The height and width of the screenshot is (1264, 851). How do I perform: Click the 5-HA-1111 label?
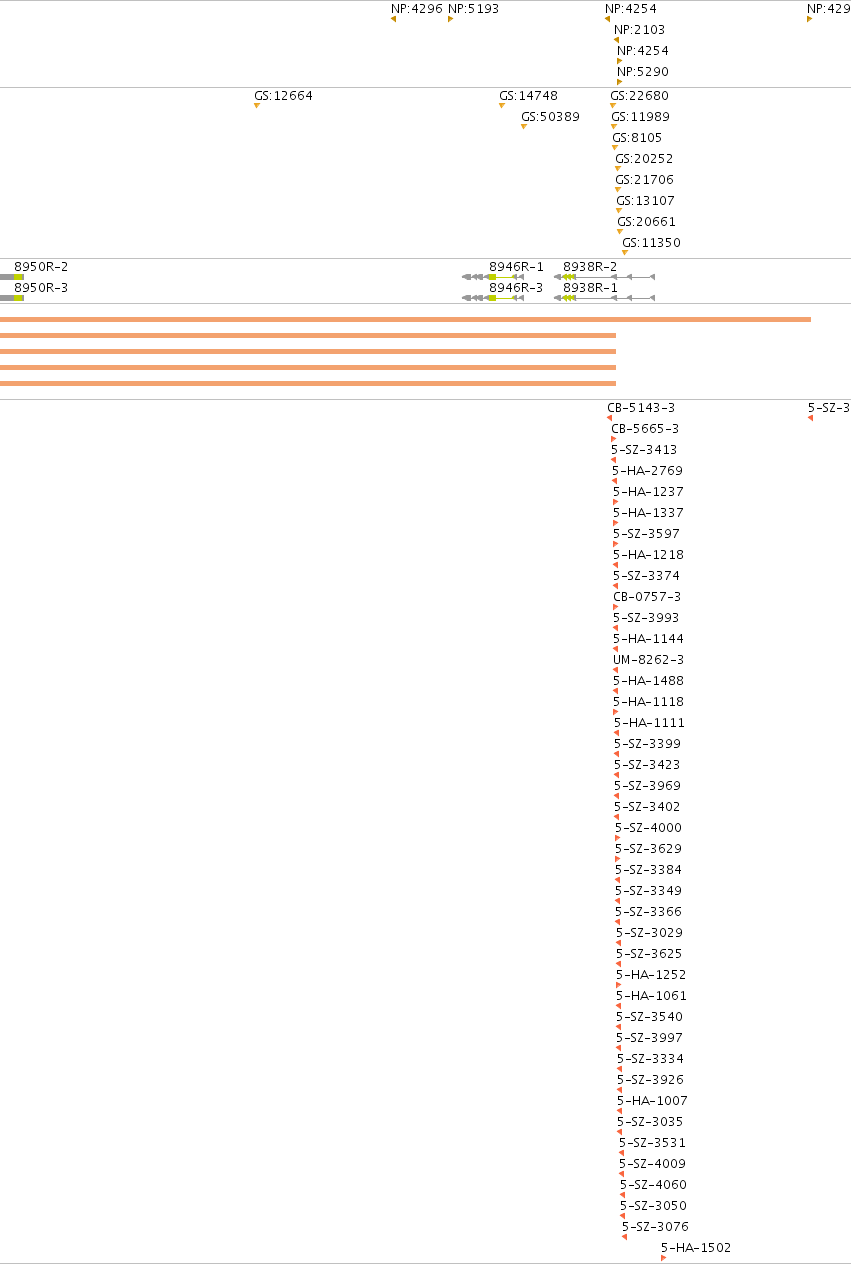[649, 723]
